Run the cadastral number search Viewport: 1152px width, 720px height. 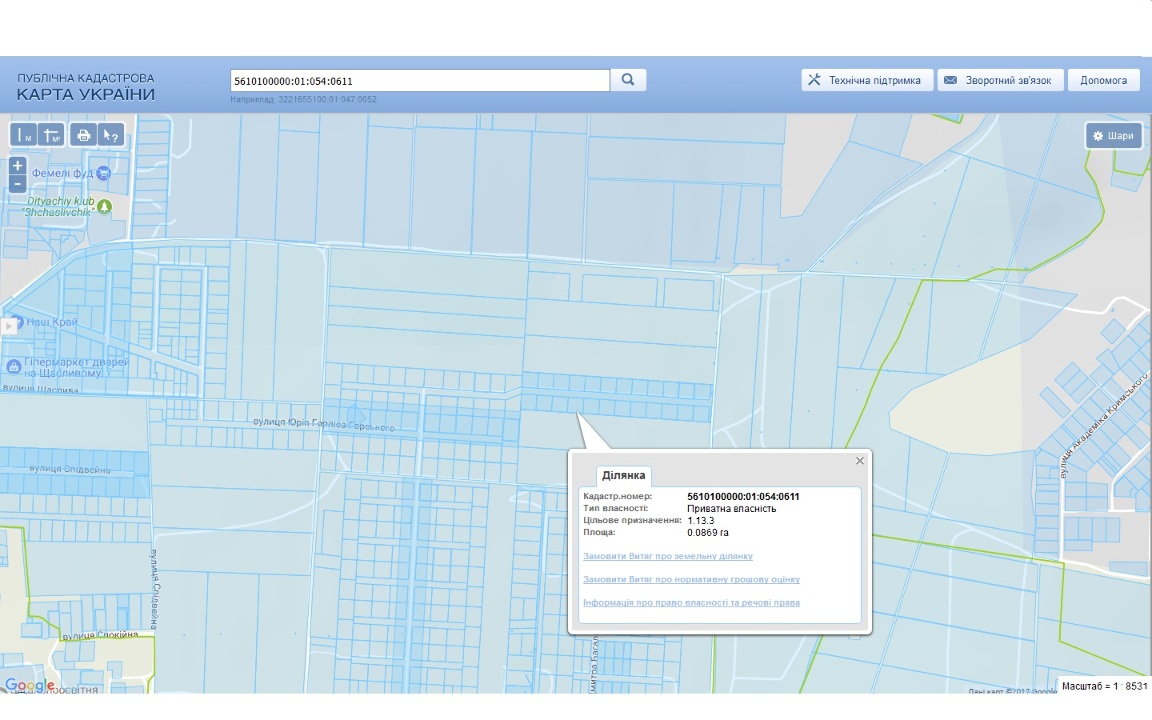628,80
